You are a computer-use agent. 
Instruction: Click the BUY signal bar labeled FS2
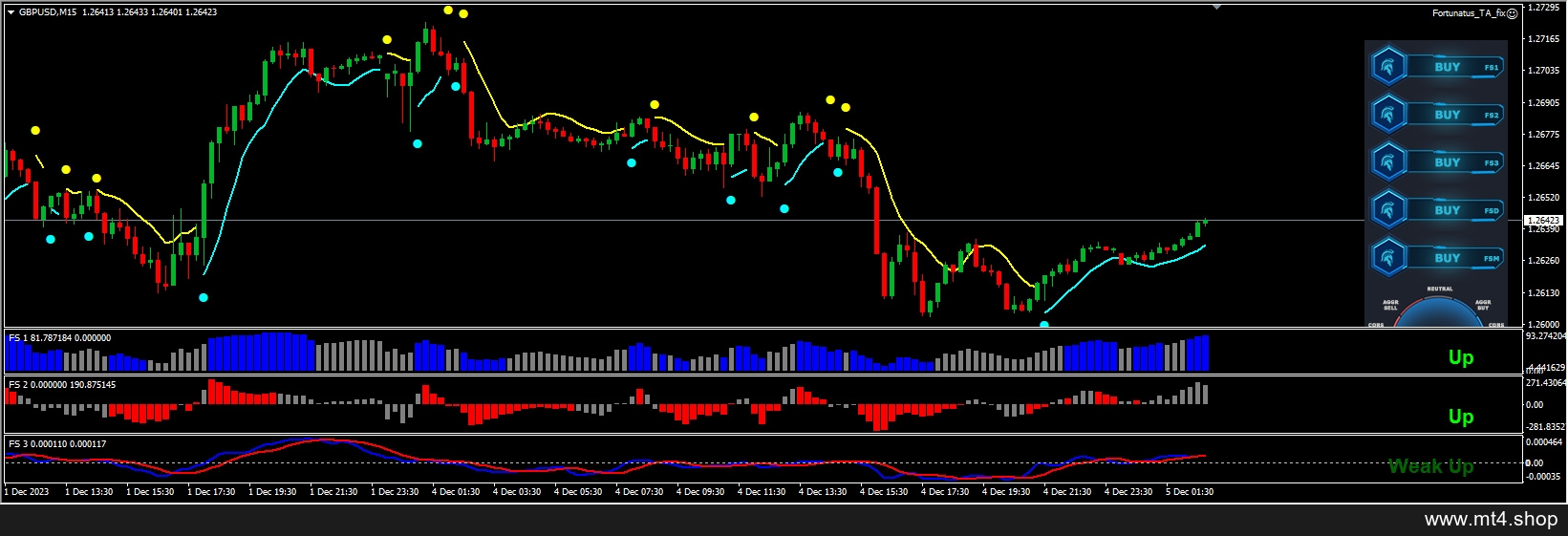[x=1455, y=115]
